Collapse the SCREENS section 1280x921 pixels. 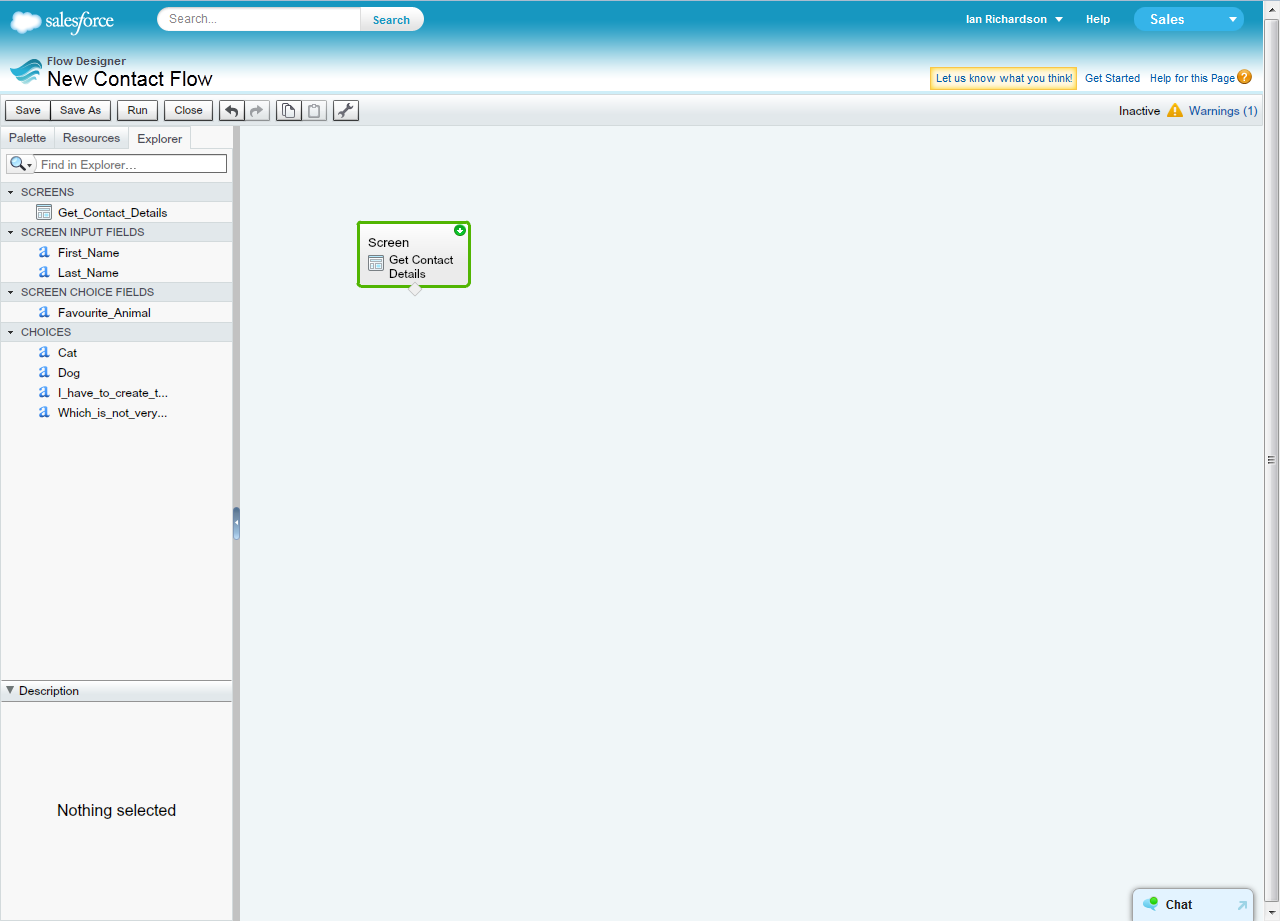[x=11, y=192]
